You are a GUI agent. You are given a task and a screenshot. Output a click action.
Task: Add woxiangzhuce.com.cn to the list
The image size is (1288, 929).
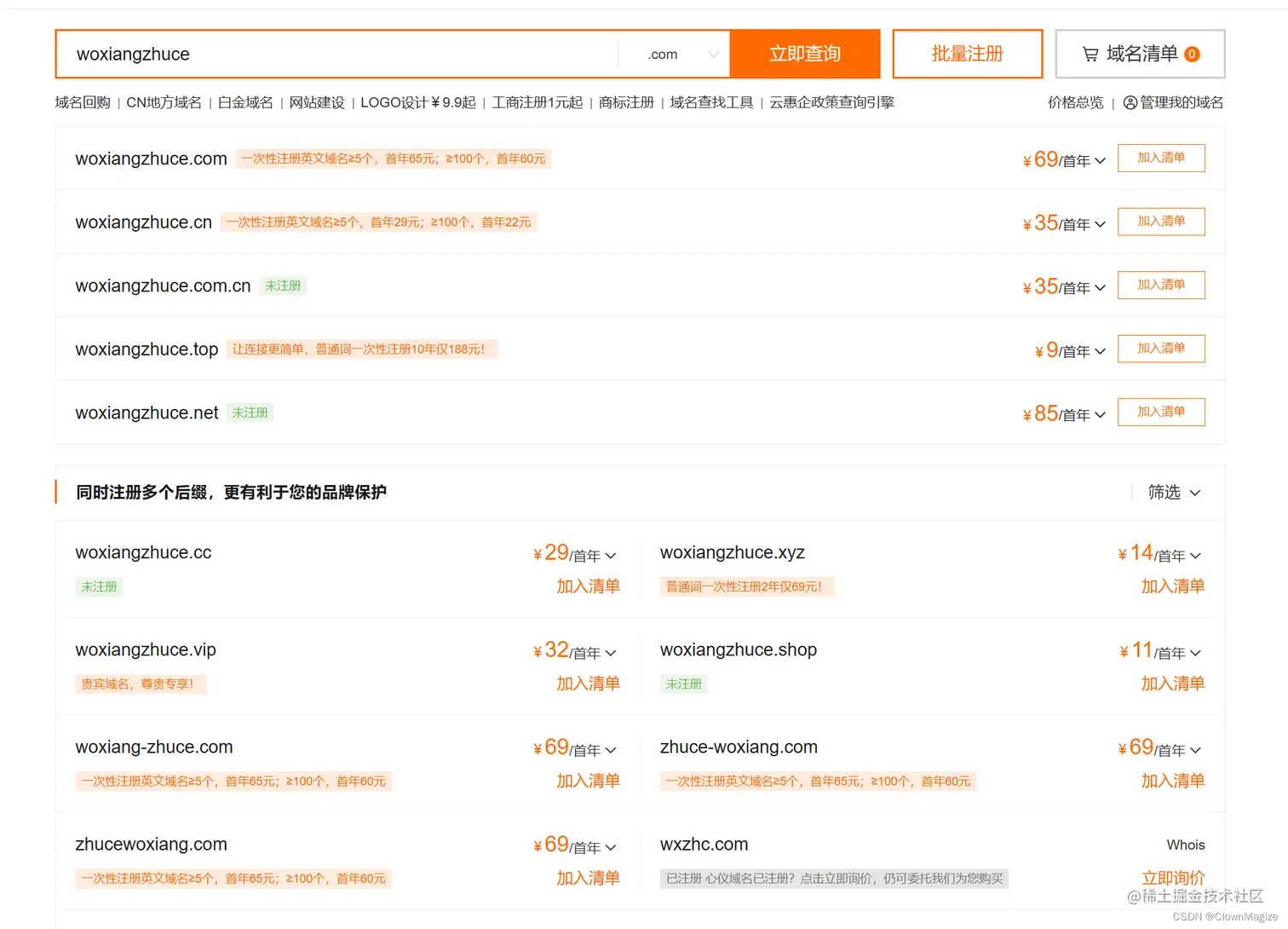click(x=1161, y=285)
